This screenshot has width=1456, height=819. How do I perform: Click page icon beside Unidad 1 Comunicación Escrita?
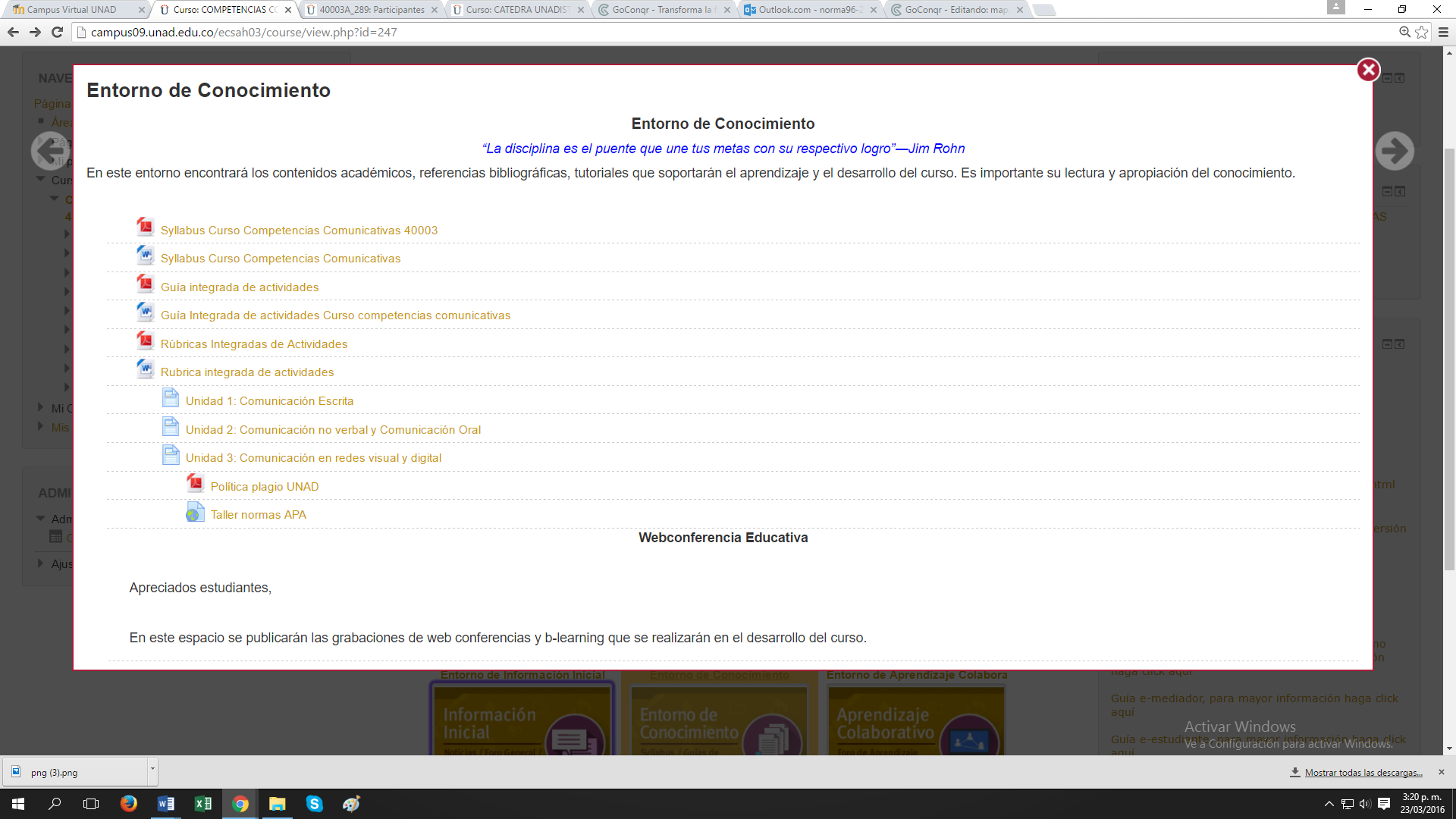(171, 397)
